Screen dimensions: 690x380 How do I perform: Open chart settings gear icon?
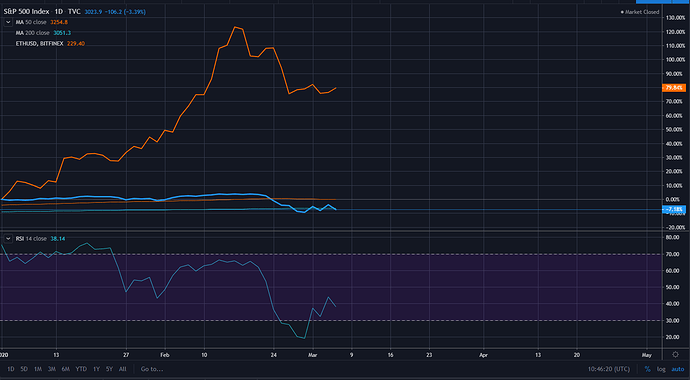click(675, 354)
